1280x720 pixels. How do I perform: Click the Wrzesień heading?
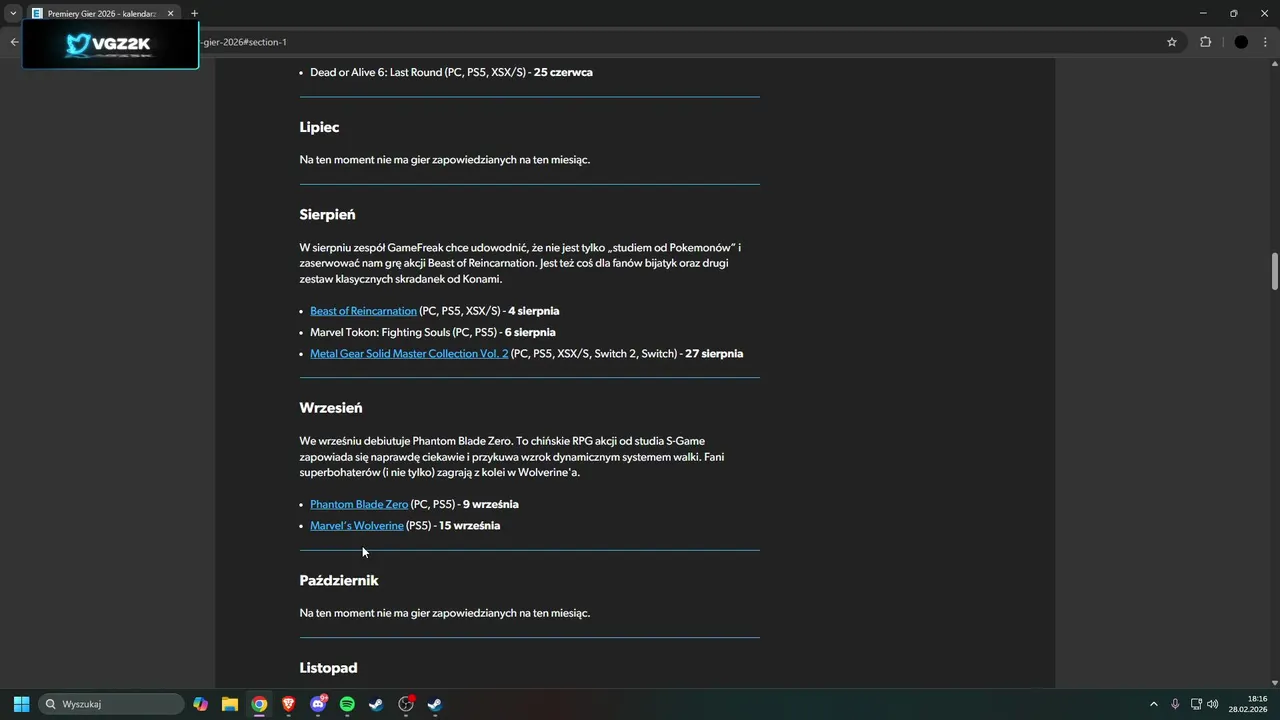pos(331,408)
